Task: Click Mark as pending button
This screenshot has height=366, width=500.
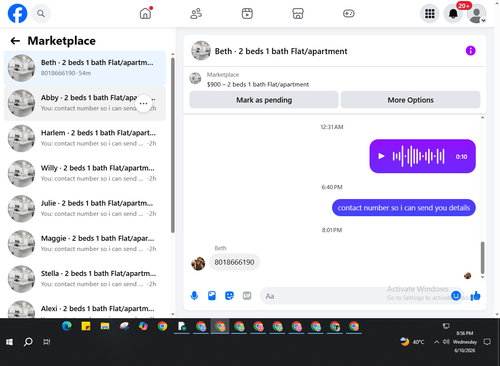Action: tap(264, 100)
